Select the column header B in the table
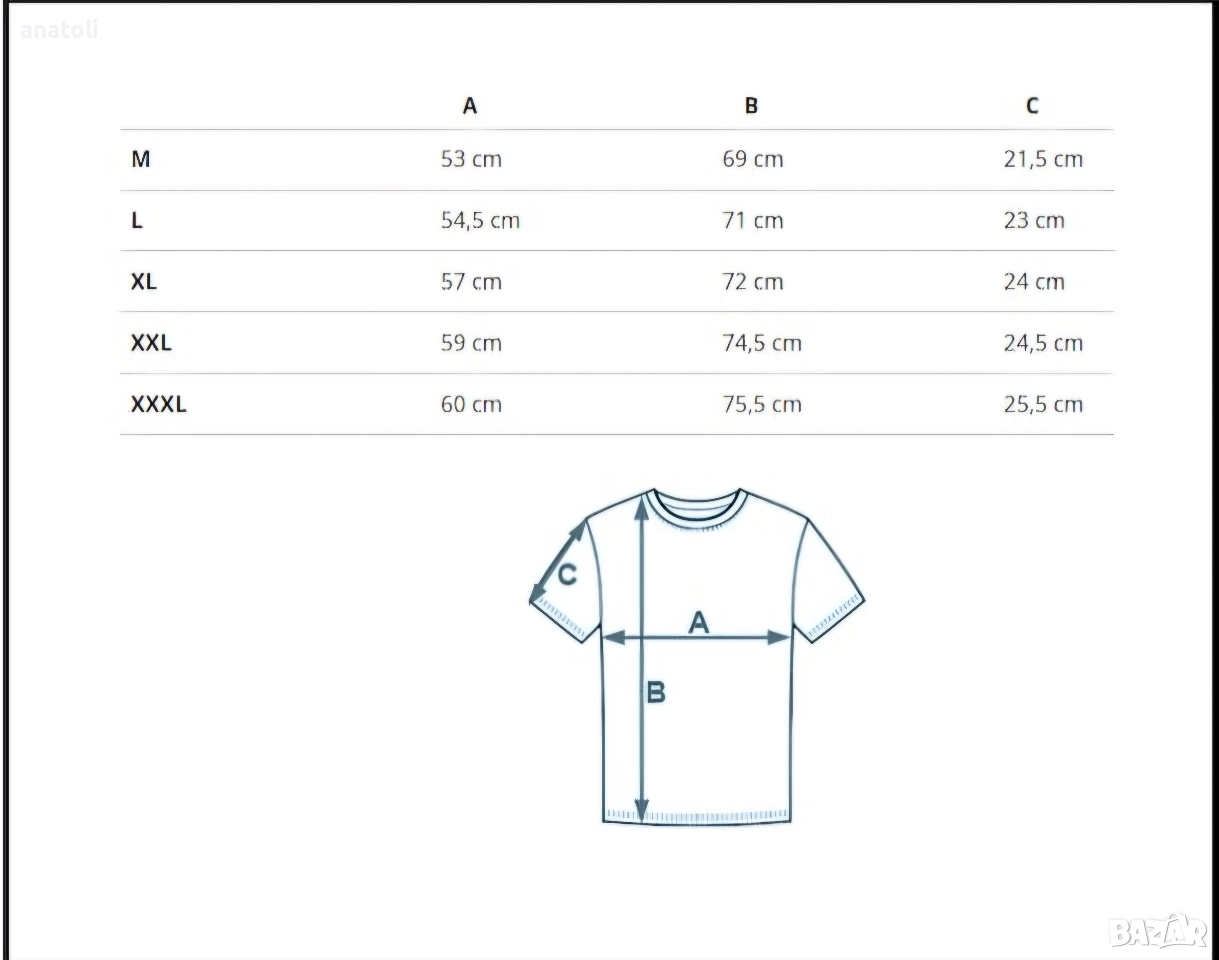The width and height of the screenshot is (1219, 960). [752, 105]
